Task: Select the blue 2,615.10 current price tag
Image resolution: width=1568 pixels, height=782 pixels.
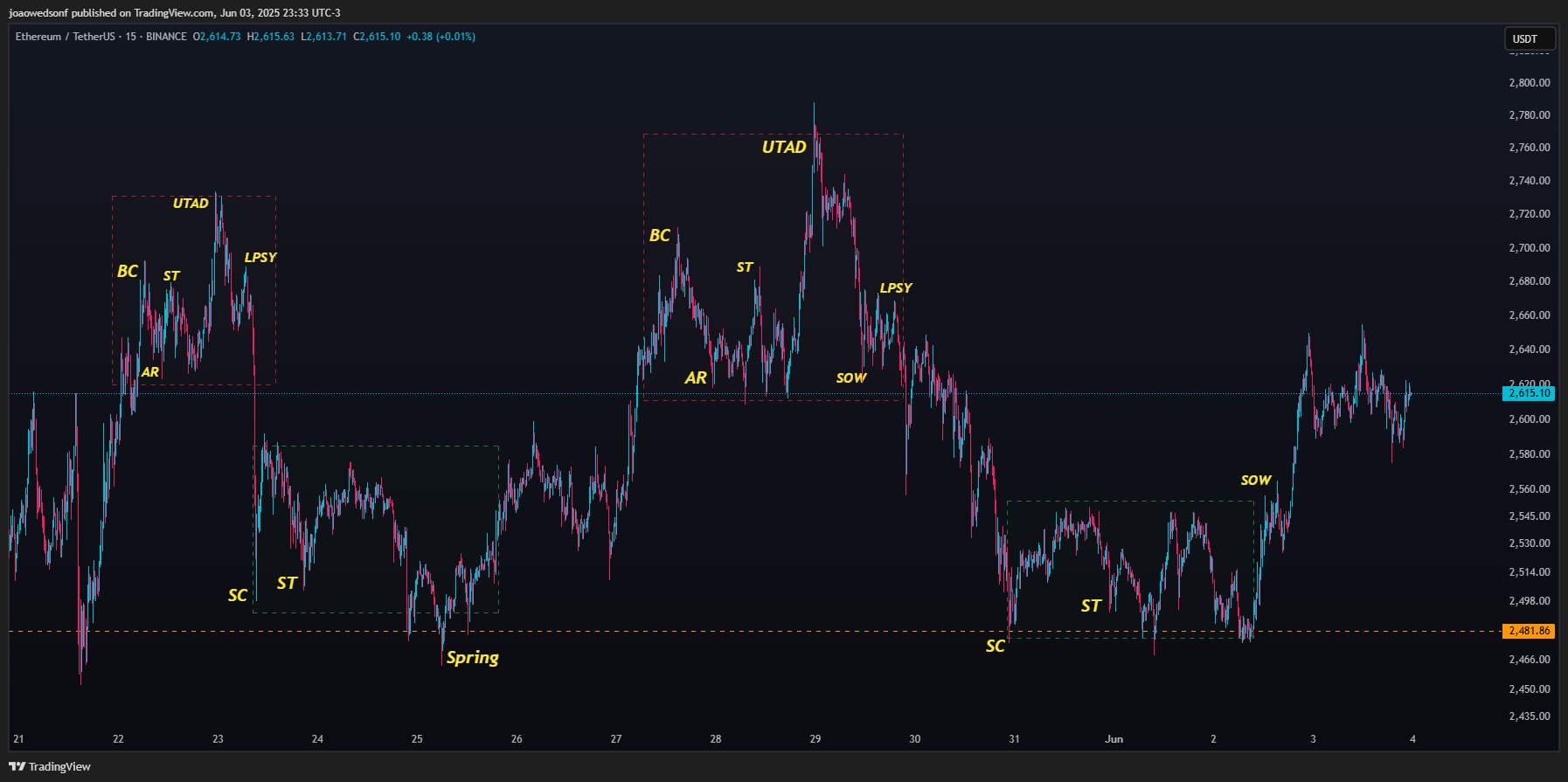Action: pyautogui.click(x=1528, y=393)
